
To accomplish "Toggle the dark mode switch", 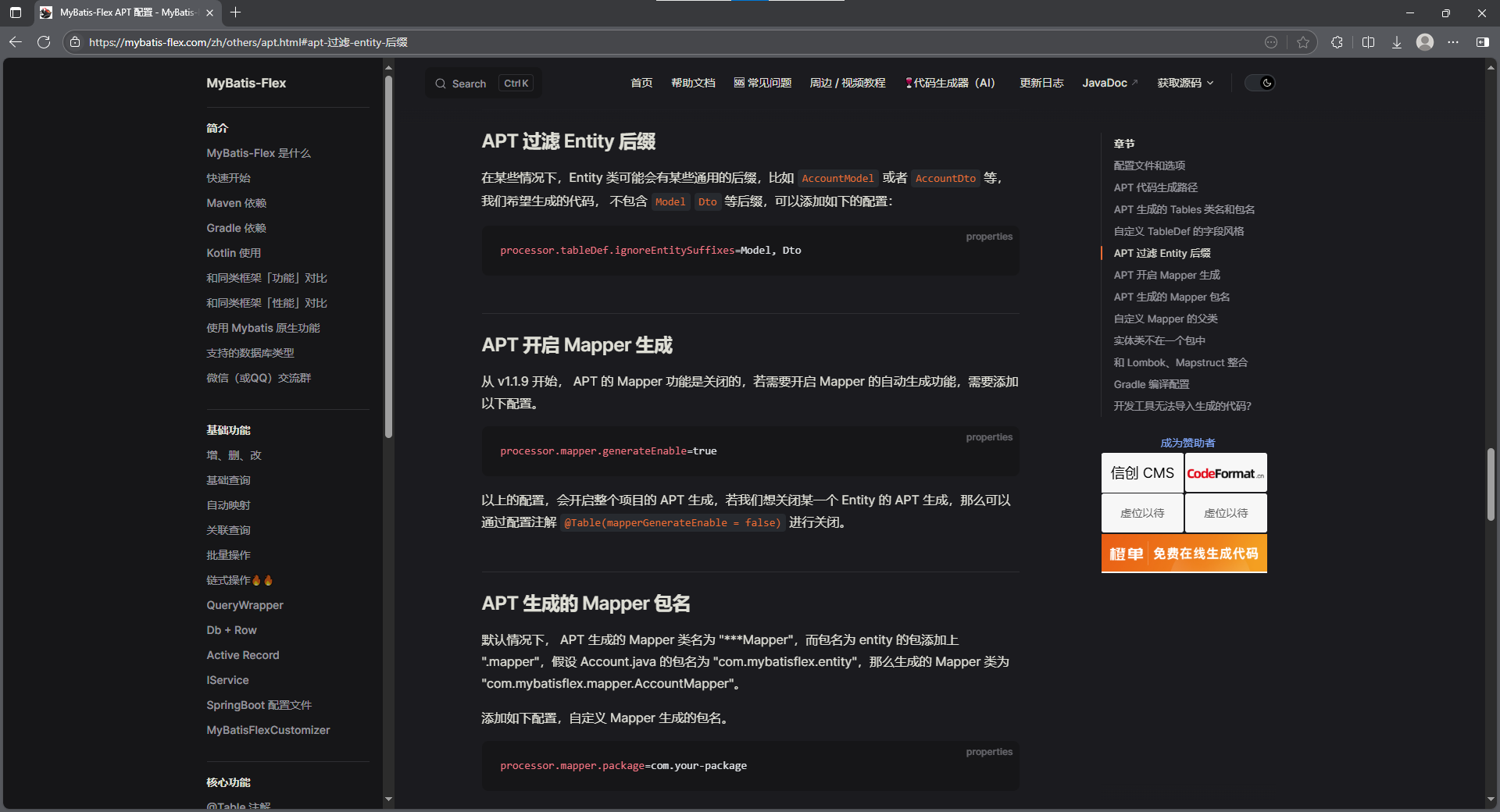I will 1259,83.
